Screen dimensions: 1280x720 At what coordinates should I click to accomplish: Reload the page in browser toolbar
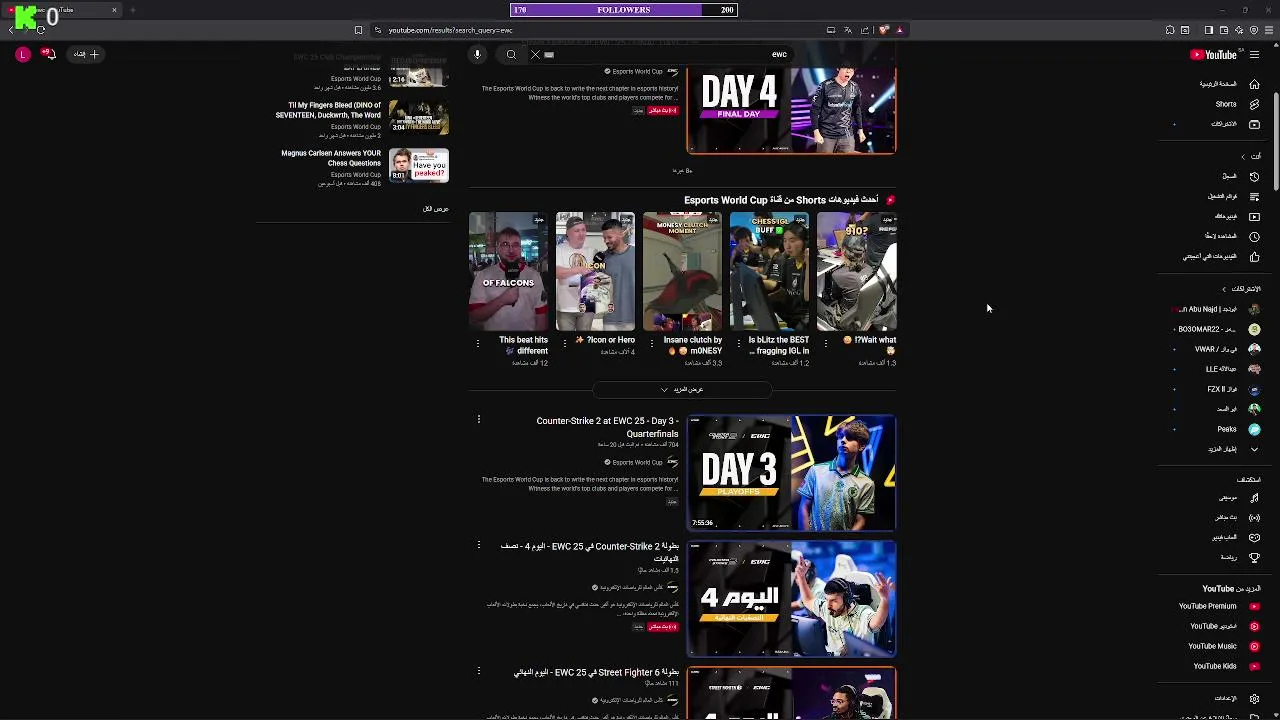40,30
